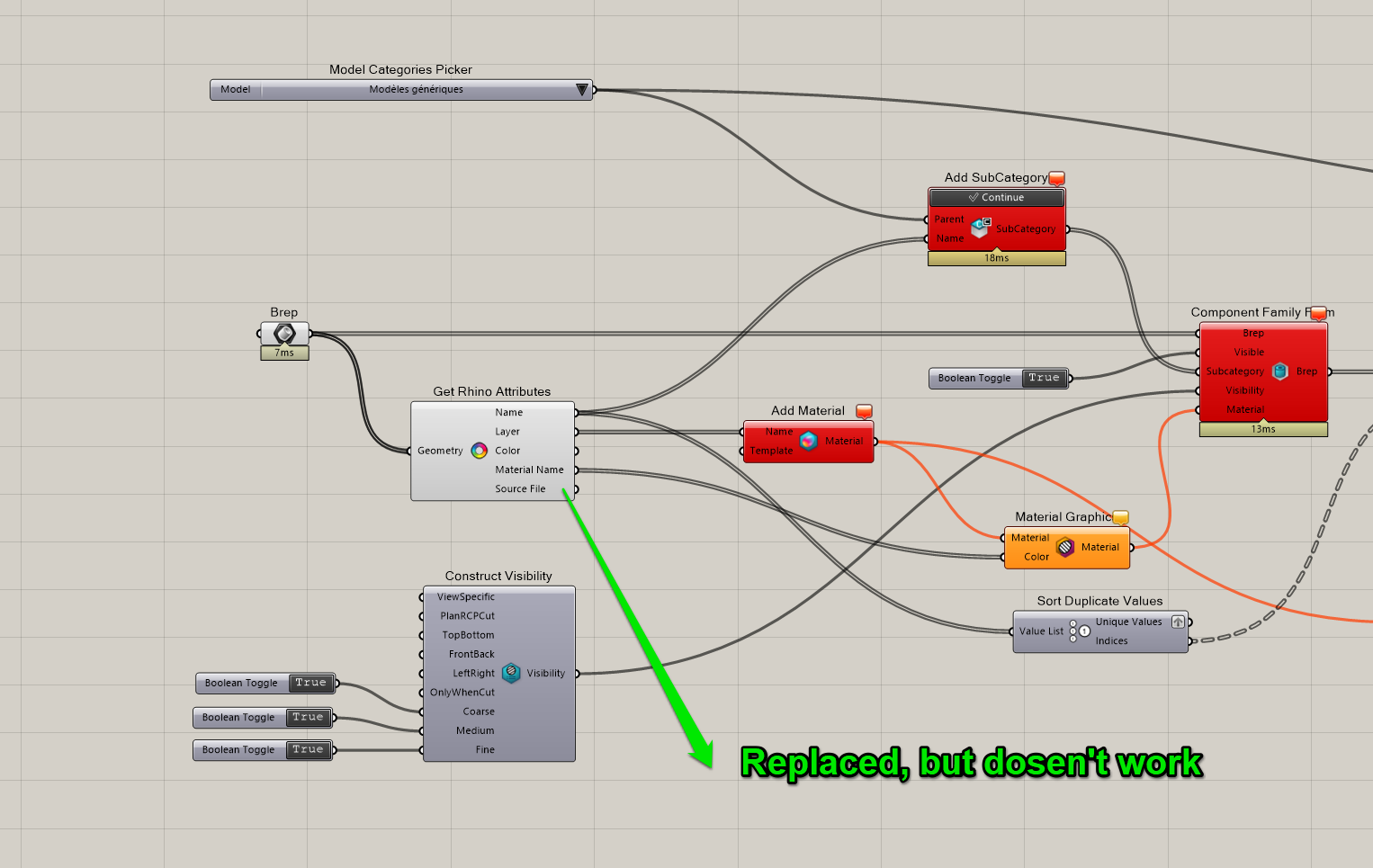Image resolution: width=1373 pixels, height=868 pixels.
Task: Open the Modèles génériques category list
Action: [x=417, y=90]
